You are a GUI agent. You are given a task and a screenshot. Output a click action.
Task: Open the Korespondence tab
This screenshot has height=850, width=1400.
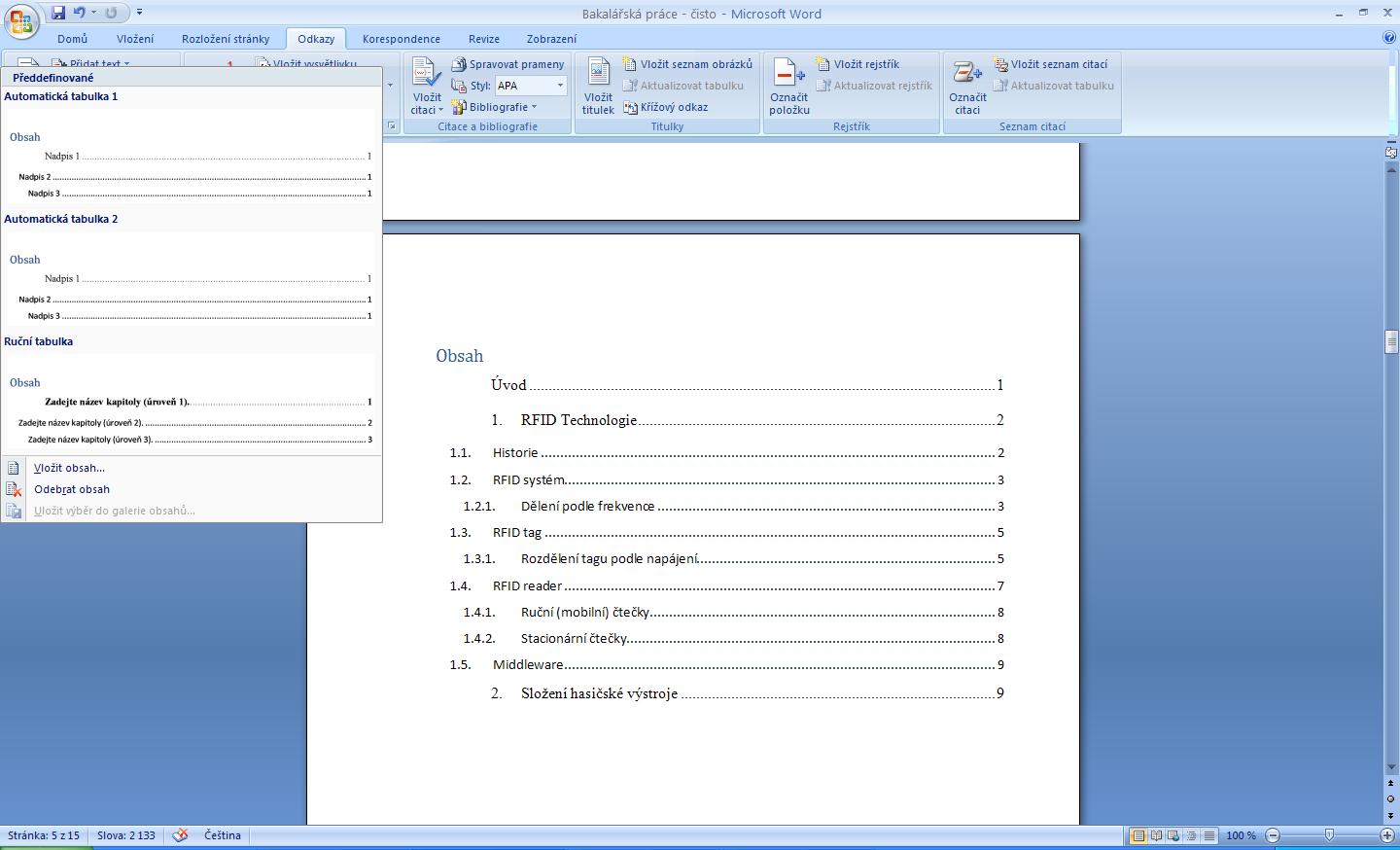(x=402, y=39)
